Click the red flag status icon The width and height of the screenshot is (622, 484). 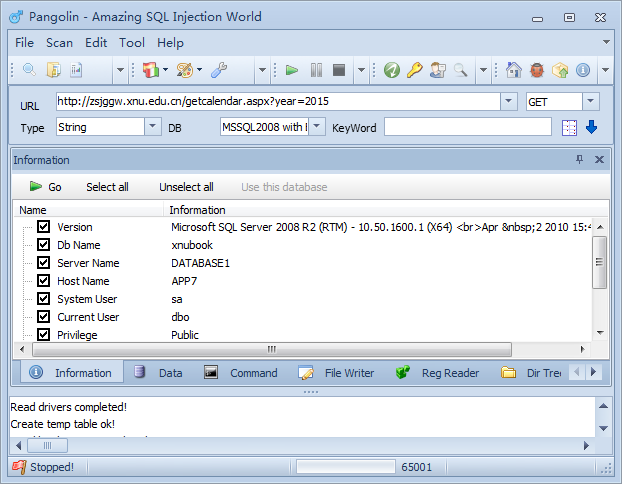click(19, 467)
